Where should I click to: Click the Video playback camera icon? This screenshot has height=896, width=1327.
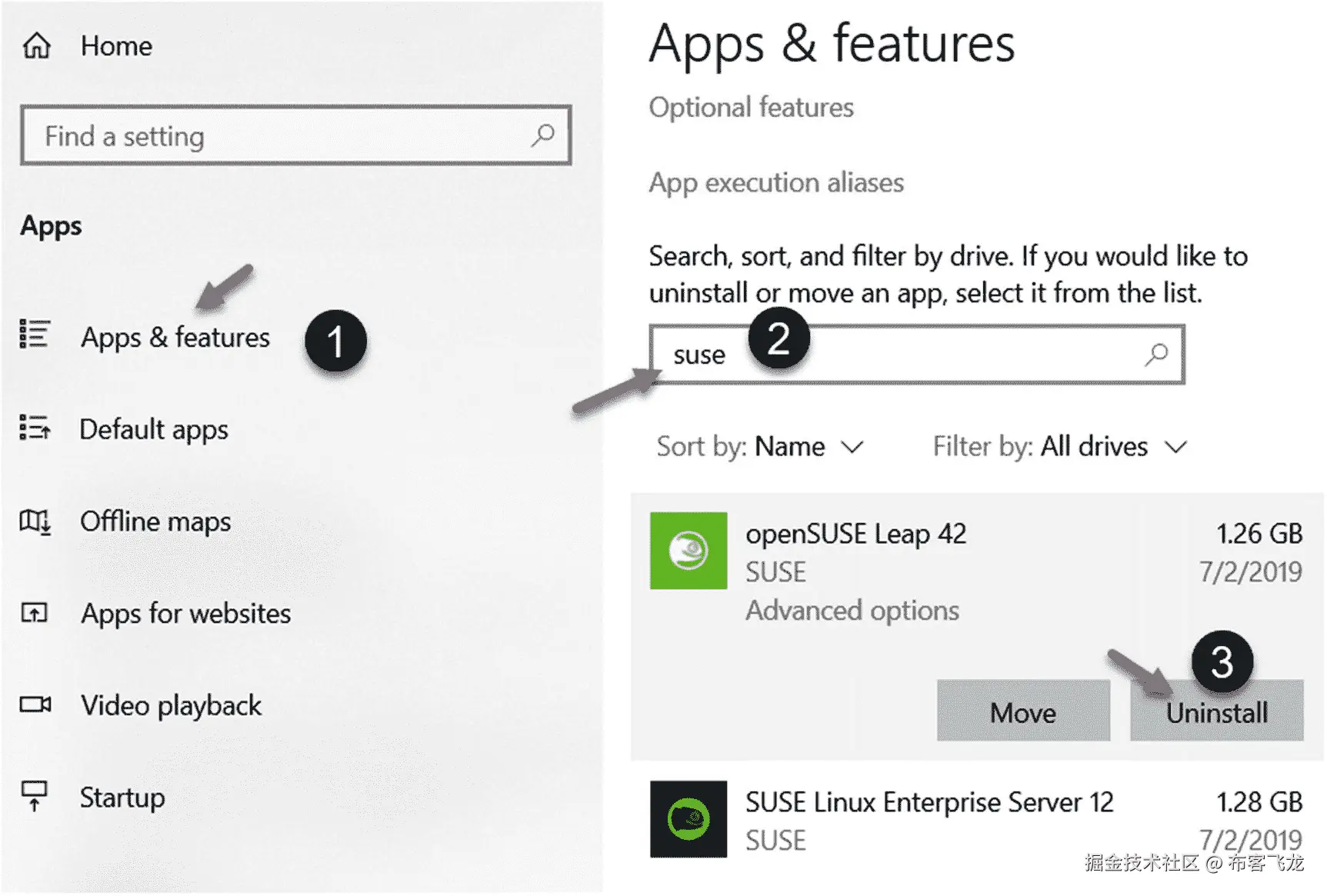click(x=35, y=704)
